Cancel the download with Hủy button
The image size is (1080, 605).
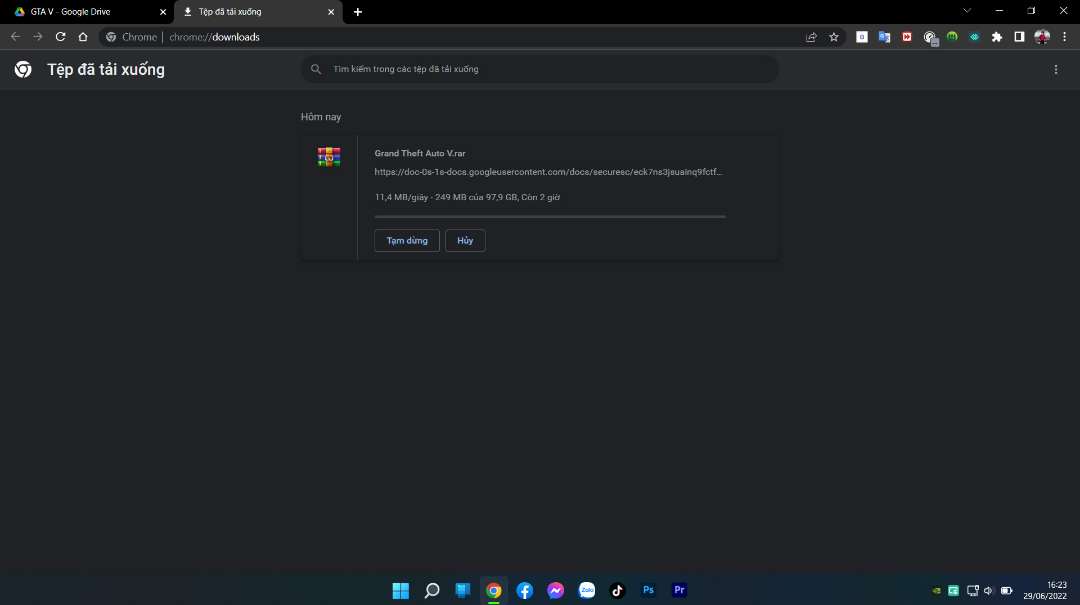(x=465, y=240)
